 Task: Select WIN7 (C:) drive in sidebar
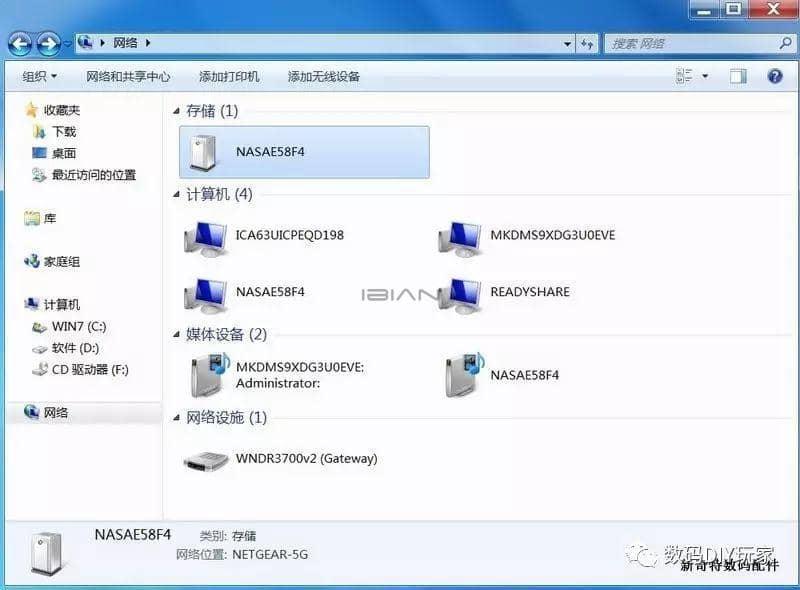pos(78,326)
